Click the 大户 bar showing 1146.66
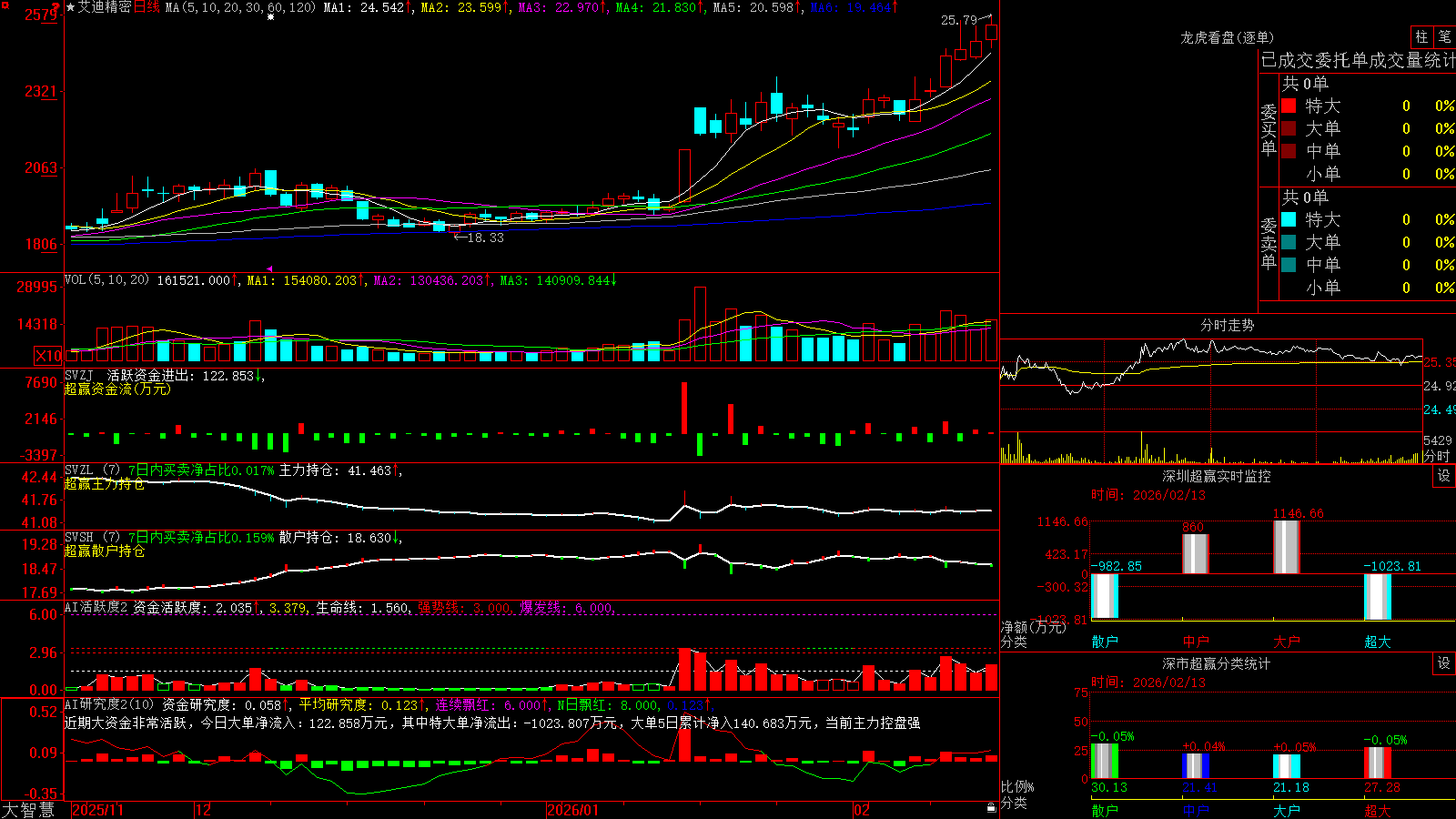This screenshot has width=1456, height=819. pos(1287,547)
